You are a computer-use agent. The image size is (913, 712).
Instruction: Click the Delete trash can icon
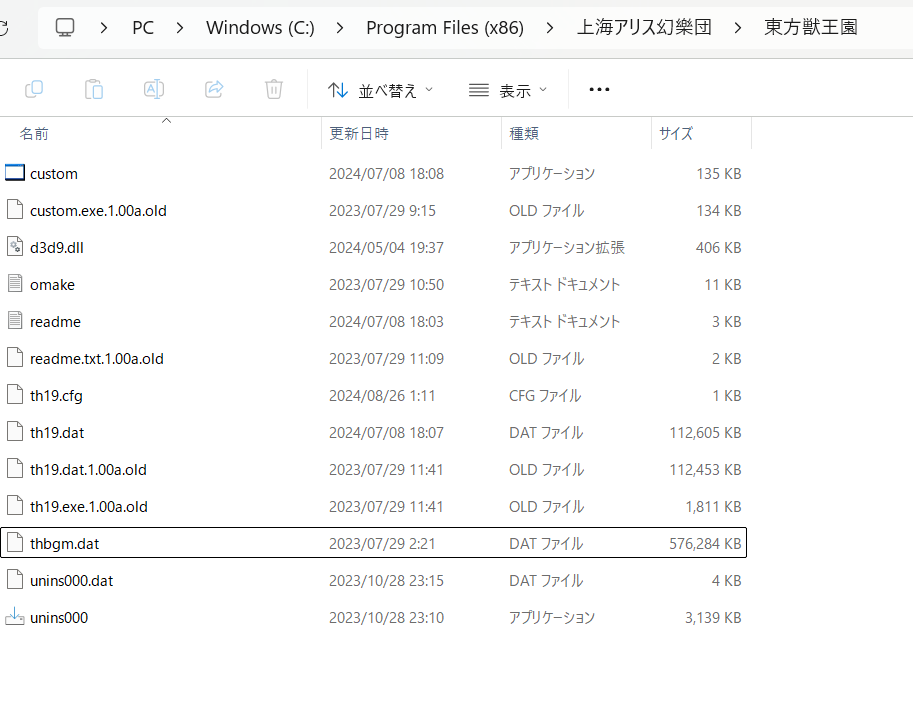click(274, 89)
